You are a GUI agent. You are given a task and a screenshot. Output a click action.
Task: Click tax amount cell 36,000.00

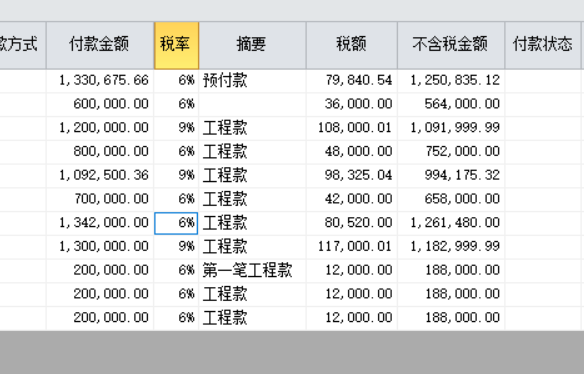click(352, 104)
